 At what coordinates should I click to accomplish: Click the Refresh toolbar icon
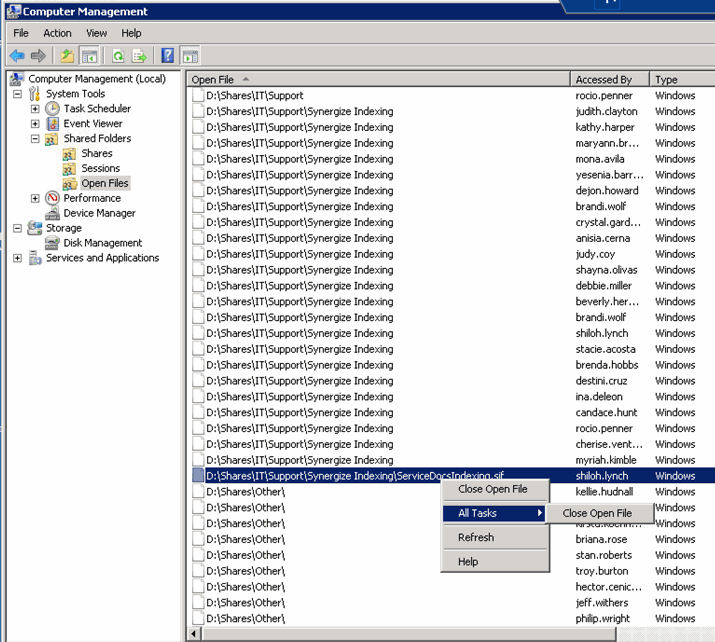[x=118, y=56]
